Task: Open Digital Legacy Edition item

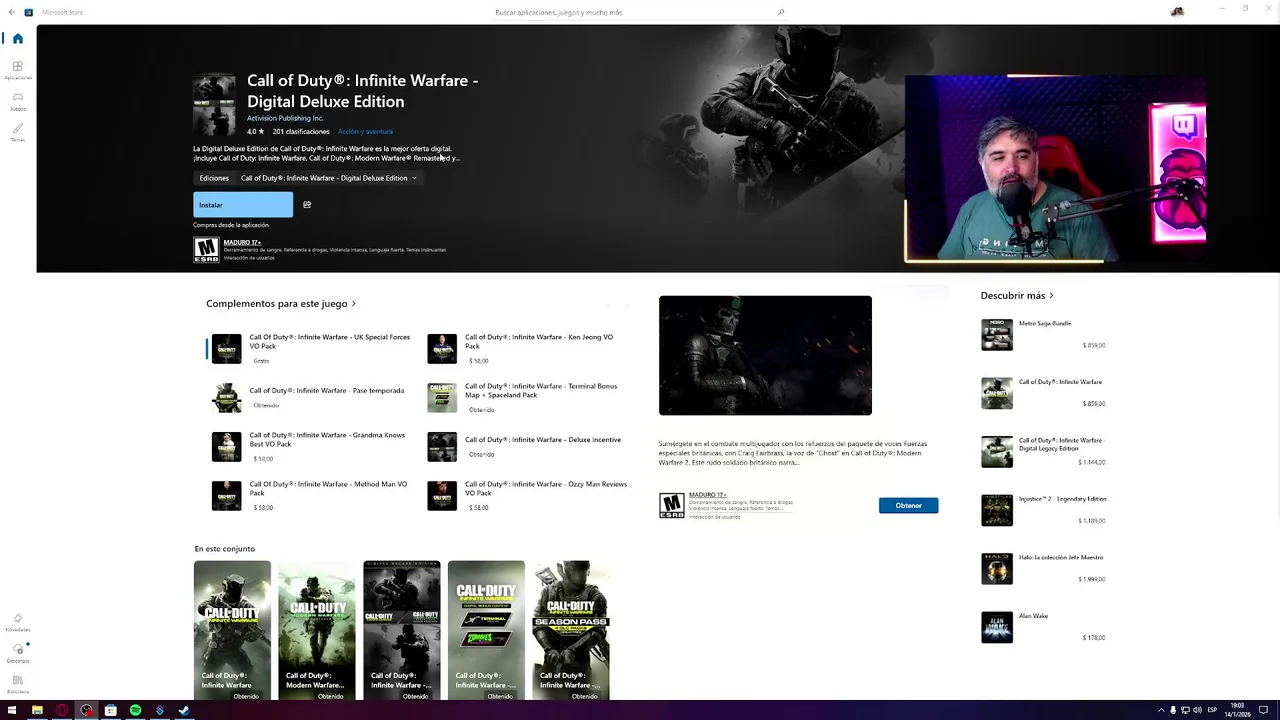Action: (x=1043, y=451)
